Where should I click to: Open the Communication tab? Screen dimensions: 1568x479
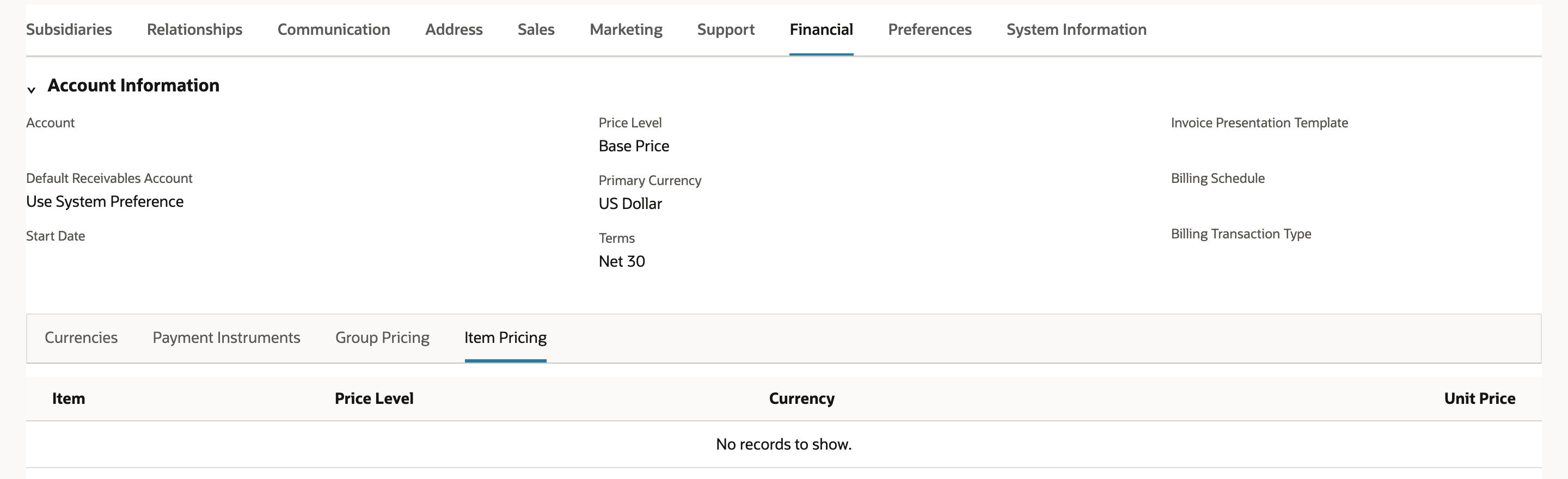[x=334, y=29]
